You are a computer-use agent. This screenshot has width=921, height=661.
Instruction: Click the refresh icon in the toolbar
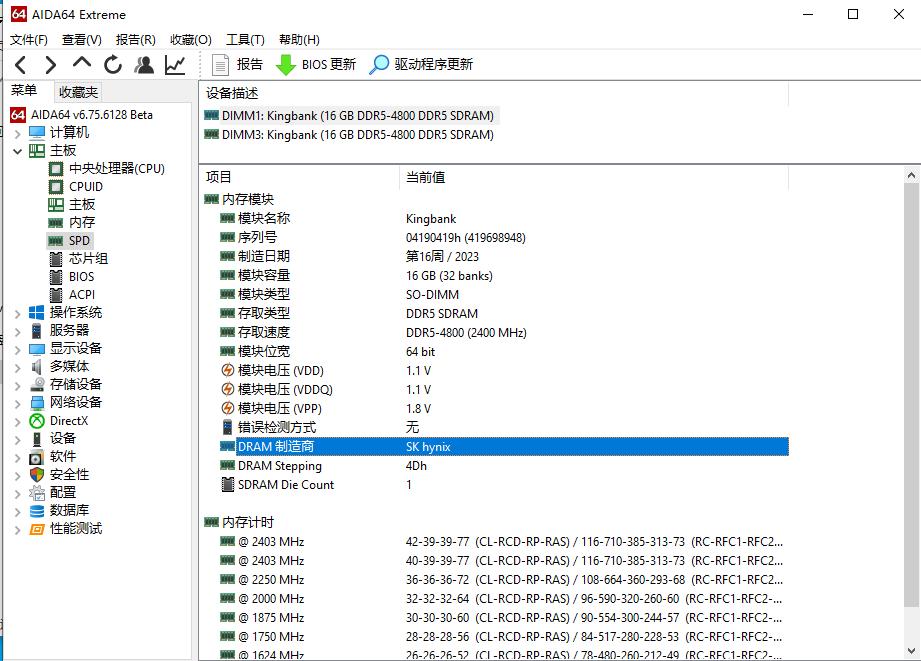coord(112,64)
